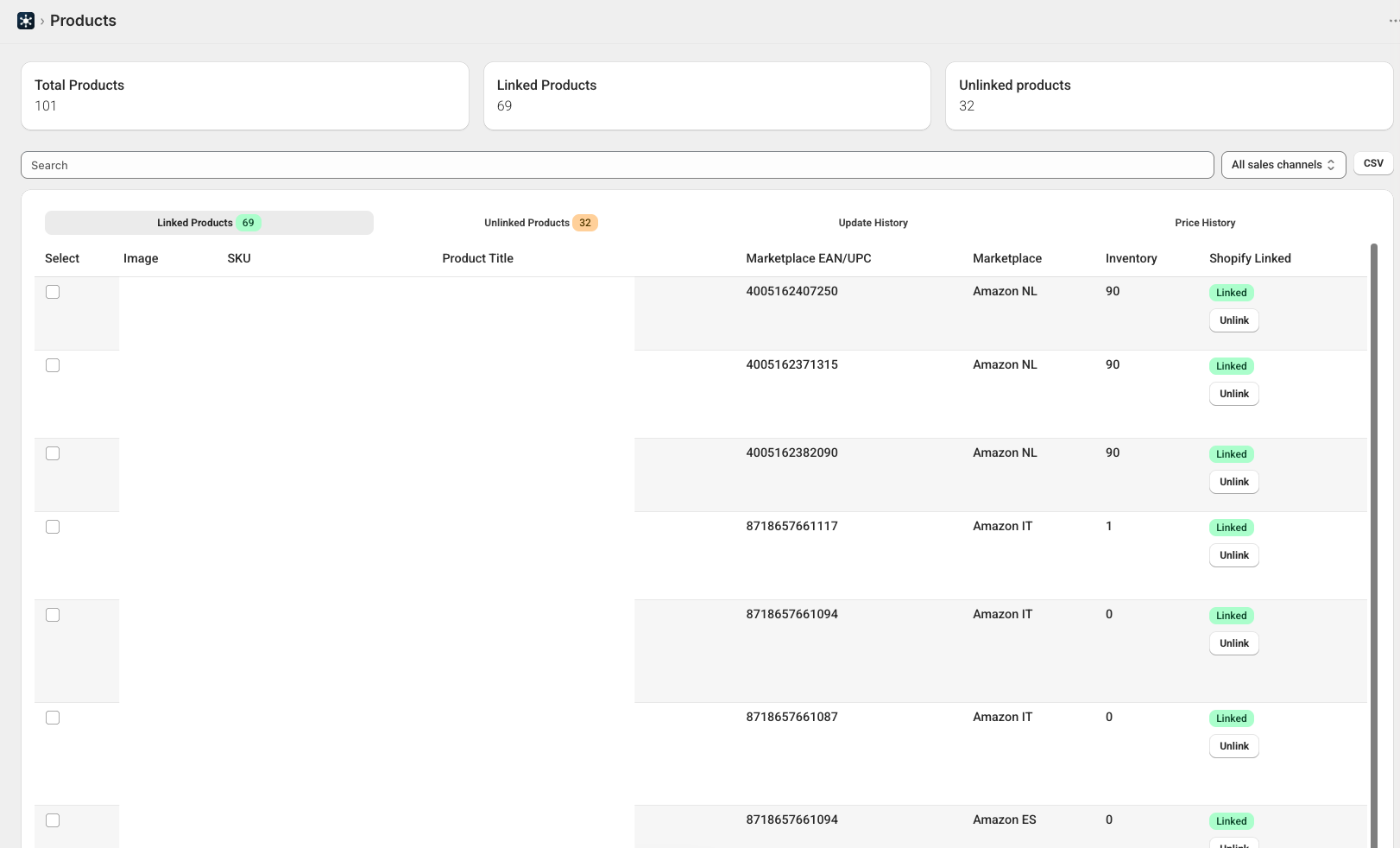1400x848 pixels.
Task: Click the EAN cell 8718657661087
Action: click(791, 717)
